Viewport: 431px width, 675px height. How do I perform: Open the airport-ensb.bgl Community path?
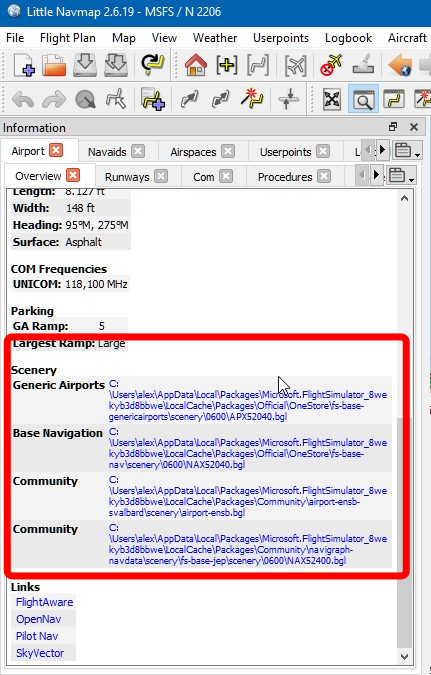coord(248,496)
